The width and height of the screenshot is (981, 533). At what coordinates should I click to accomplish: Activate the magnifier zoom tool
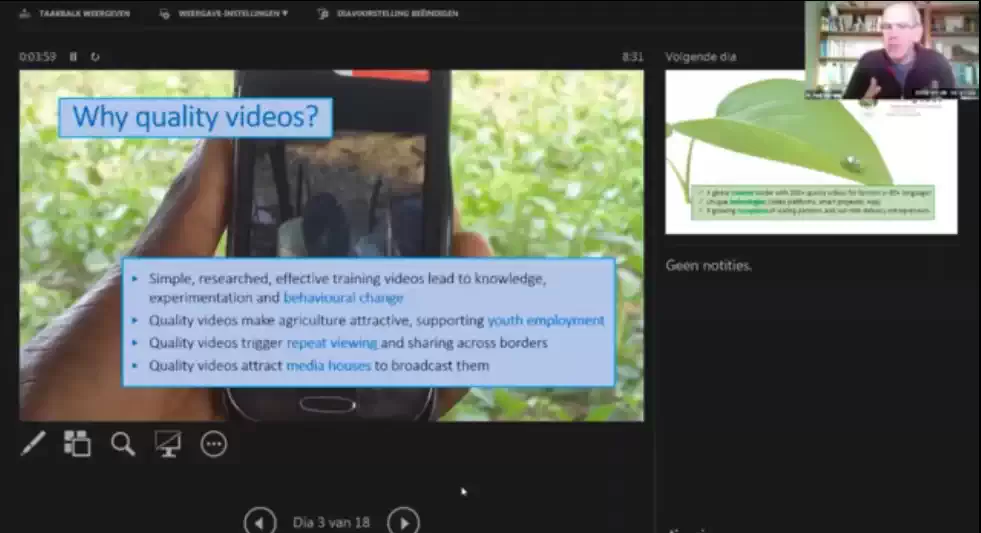[123, 444]
